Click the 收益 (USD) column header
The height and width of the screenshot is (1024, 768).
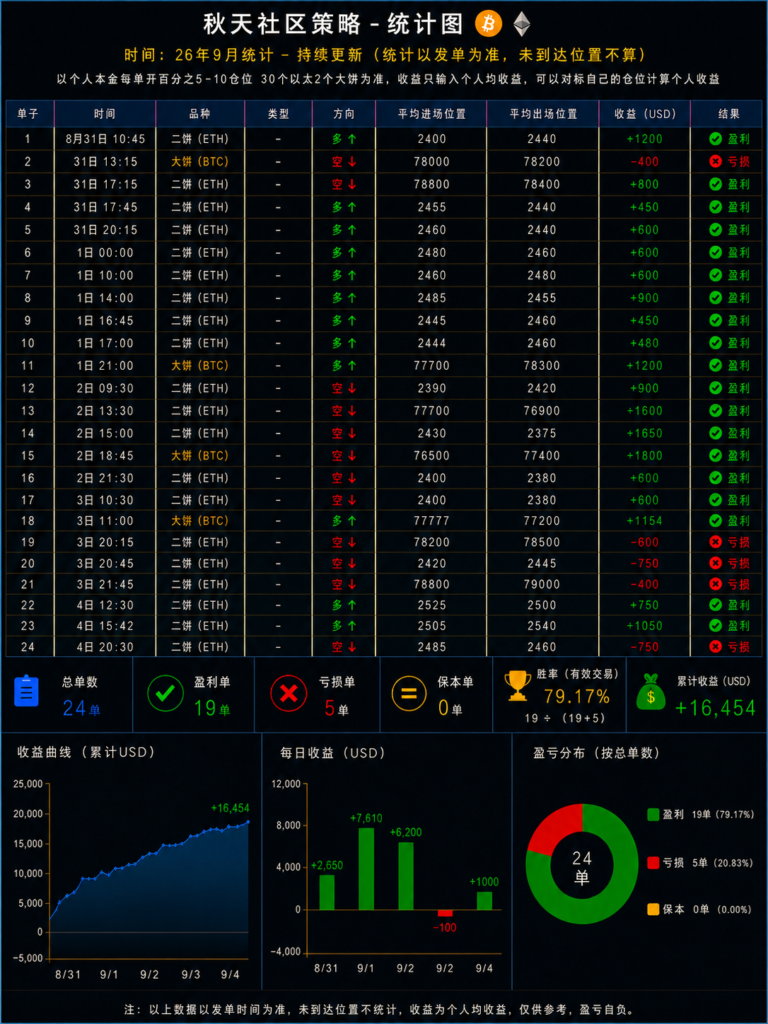[645, 114]
